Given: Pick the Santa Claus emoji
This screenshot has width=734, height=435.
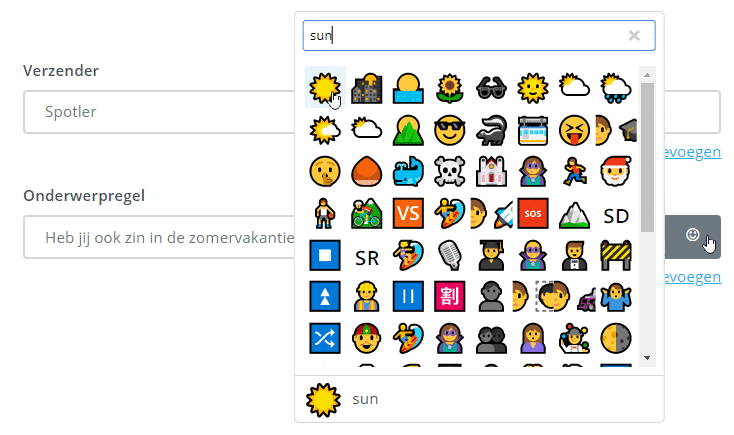Looking at the screenshot, I should click(x=615, y=171).
